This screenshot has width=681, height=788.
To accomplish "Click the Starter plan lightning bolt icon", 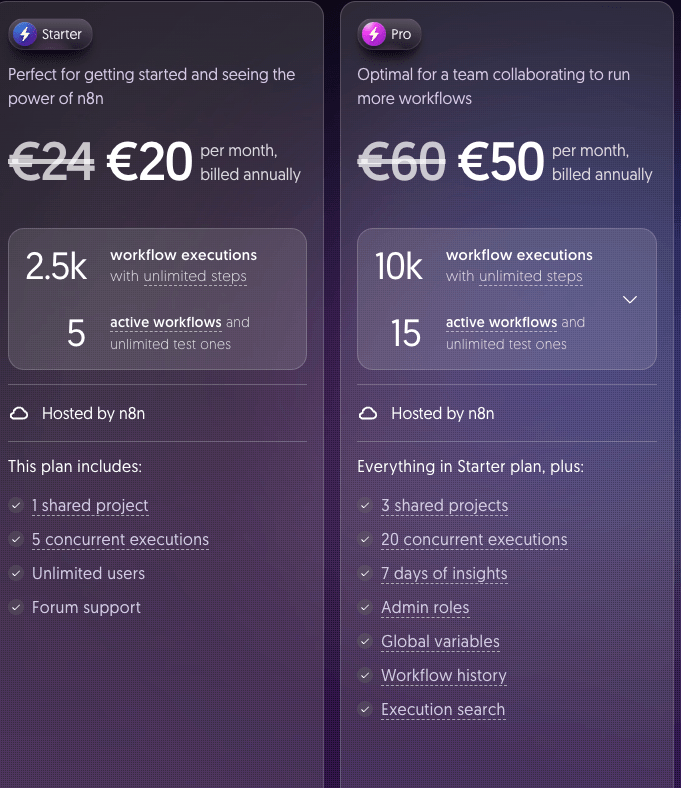I will coord(25,34).
